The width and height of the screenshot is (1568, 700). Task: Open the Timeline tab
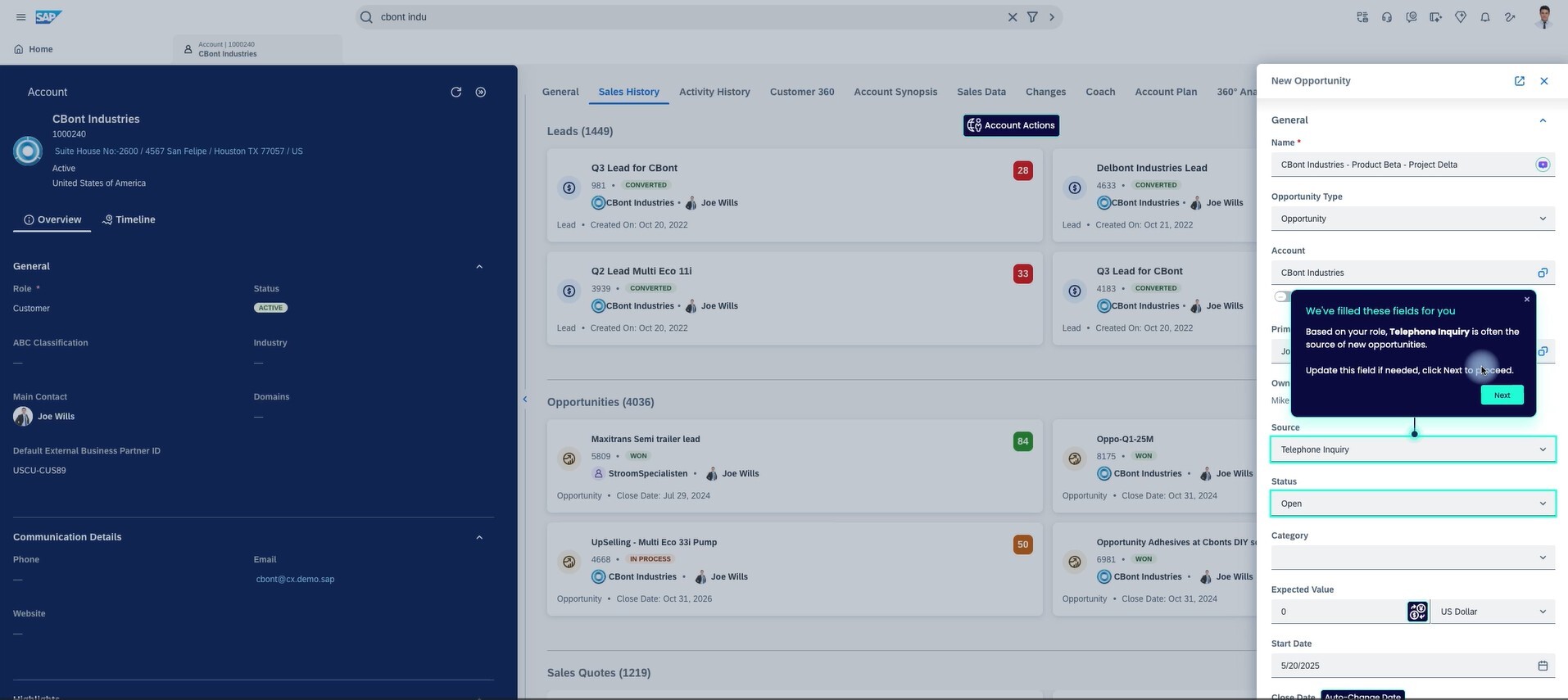[x=129, y=219]
